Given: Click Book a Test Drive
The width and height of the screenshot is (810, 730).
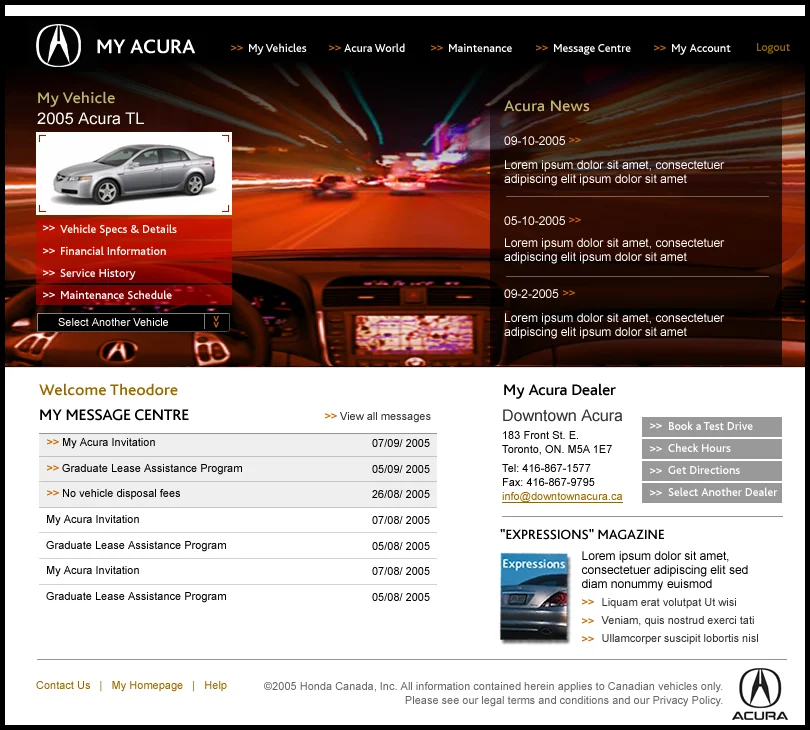Looking at the screenshot, I should coord(712,427).
